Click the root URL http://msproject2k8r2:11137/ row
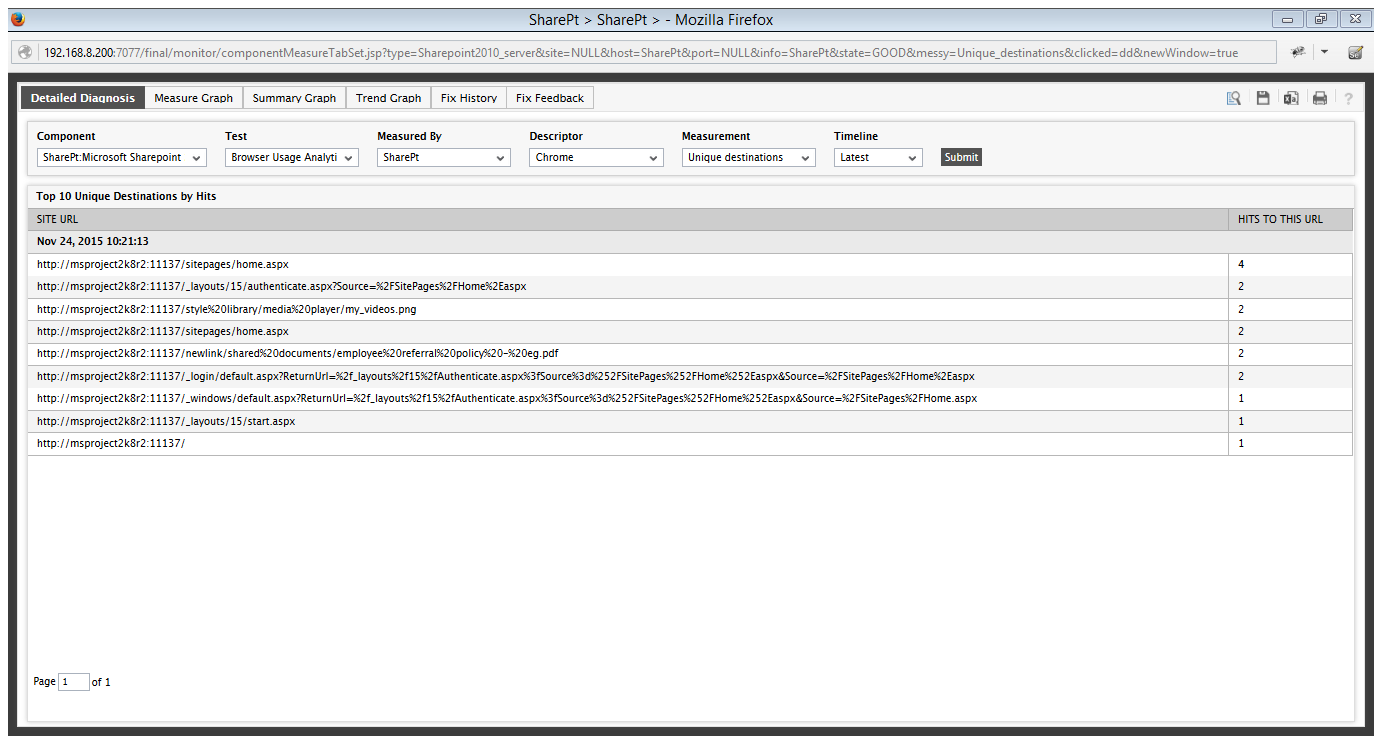The height and width of the screenshot is (744, 1382). [x=628, y=443]
